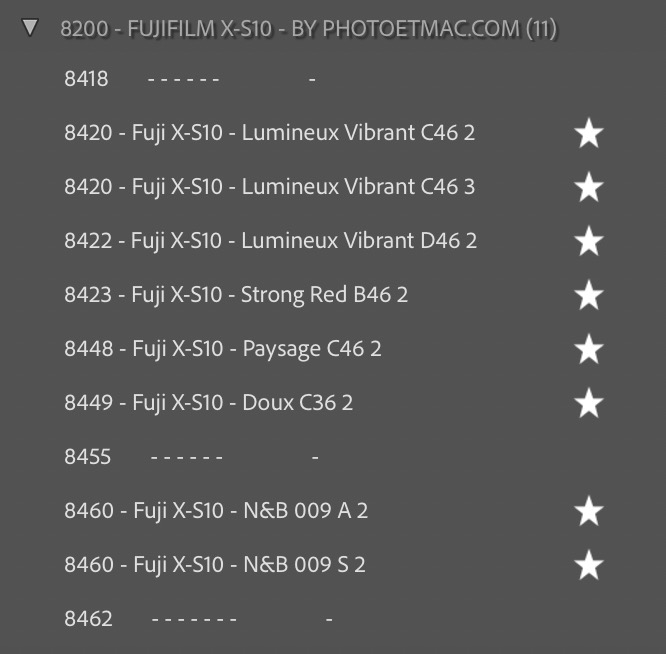Click the star next to Paysage C46 2

coord(589,349)
